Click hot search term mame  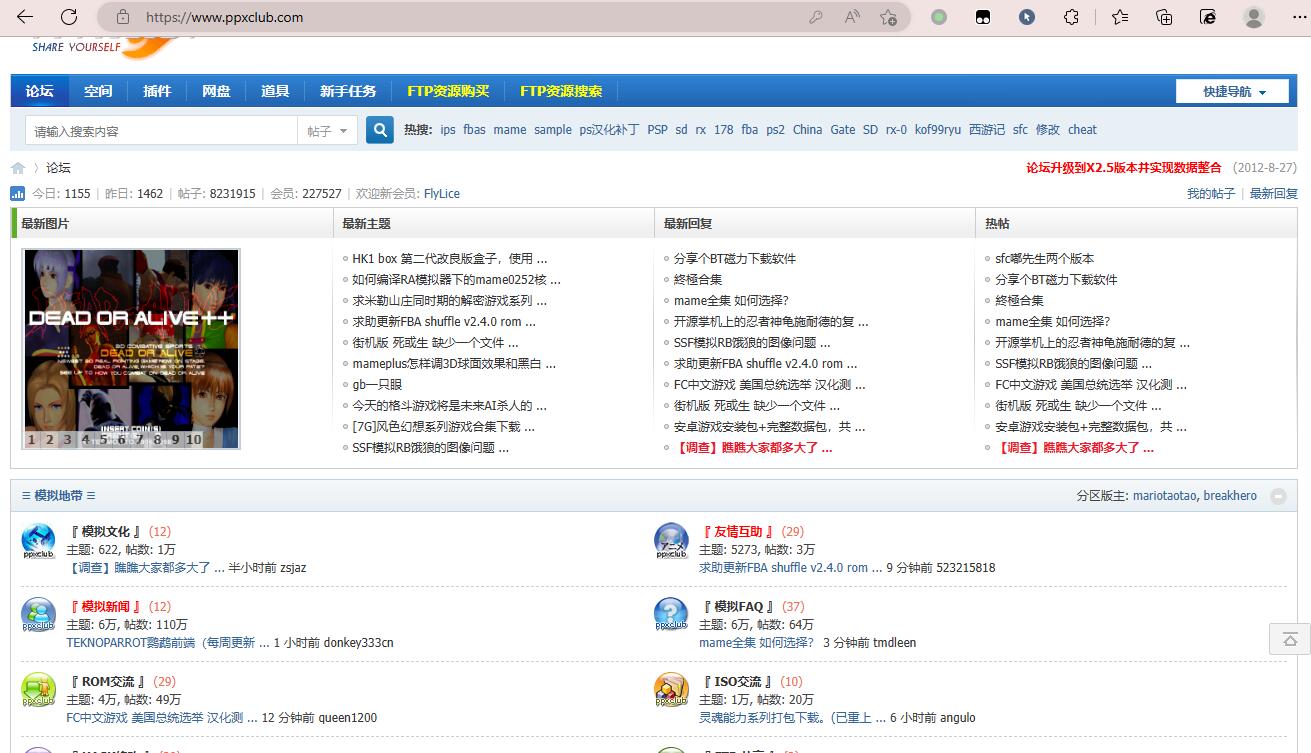coord(509,130)
